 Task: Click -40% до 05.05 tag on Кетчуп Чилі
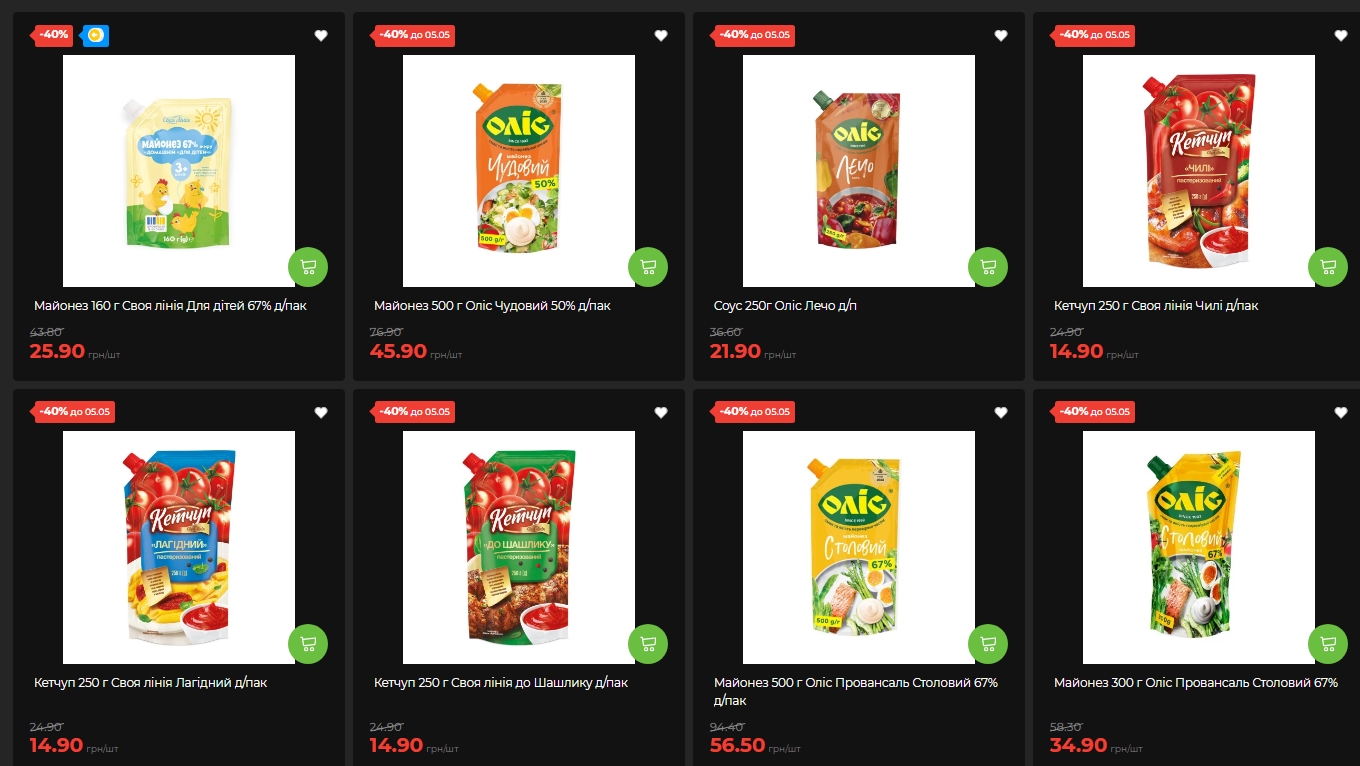pos(1094,35)
